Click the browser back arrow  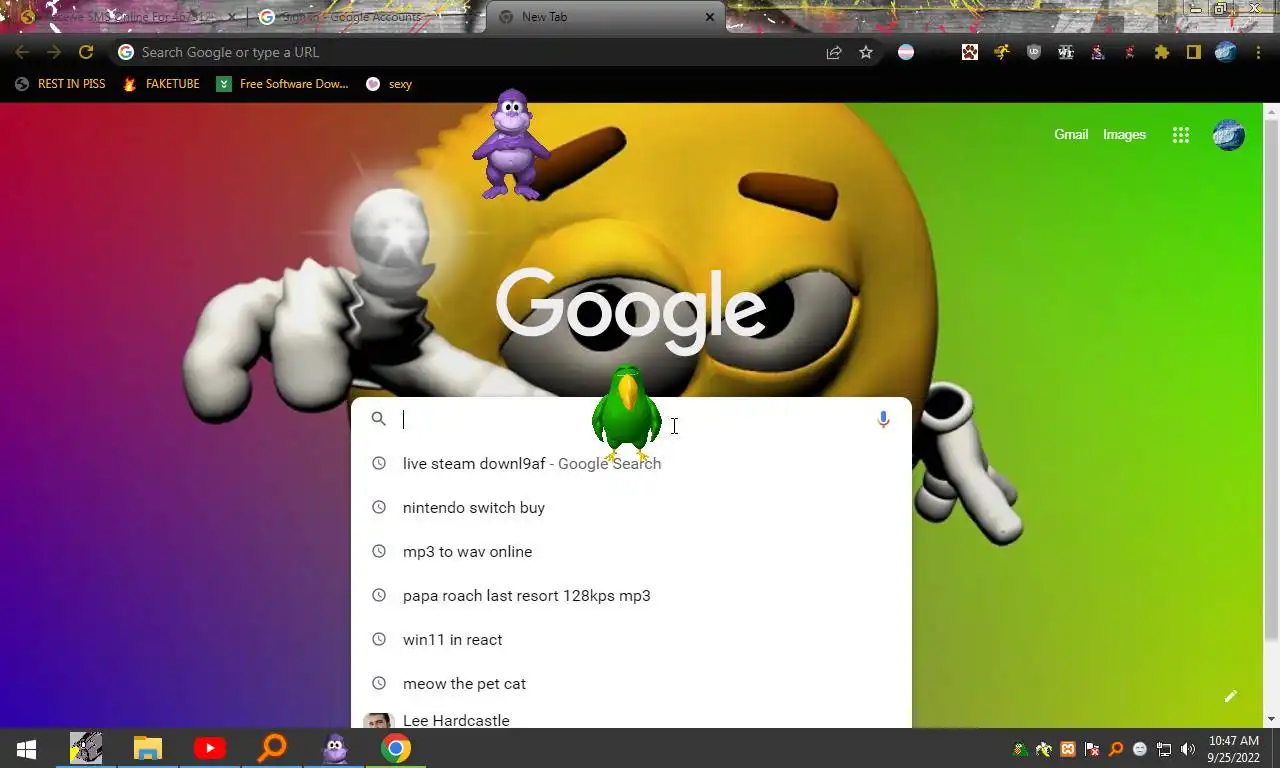(22, 52)
